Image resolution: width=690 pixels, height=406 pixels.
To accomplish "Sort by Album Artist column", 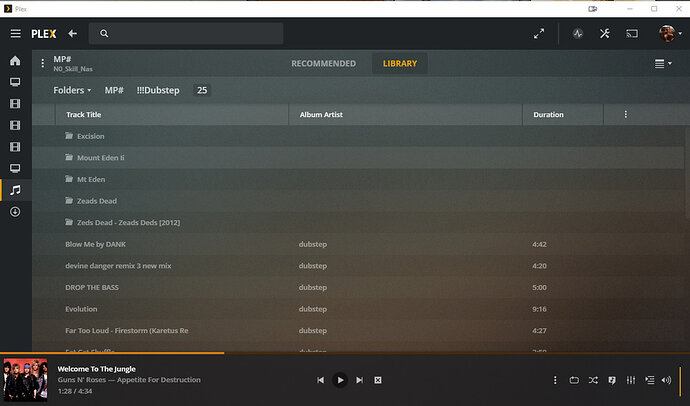I will click(x=321, y=114).
